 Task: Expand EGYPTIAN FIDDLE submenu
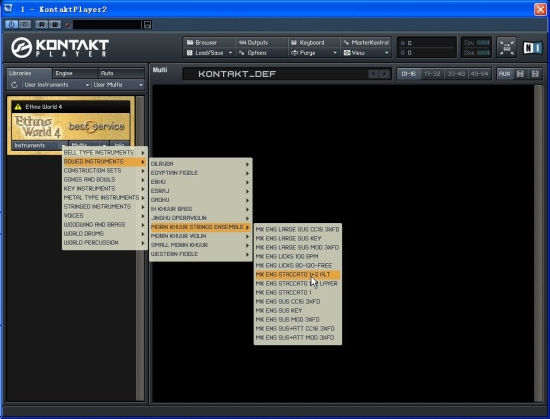tap(200, 173)
